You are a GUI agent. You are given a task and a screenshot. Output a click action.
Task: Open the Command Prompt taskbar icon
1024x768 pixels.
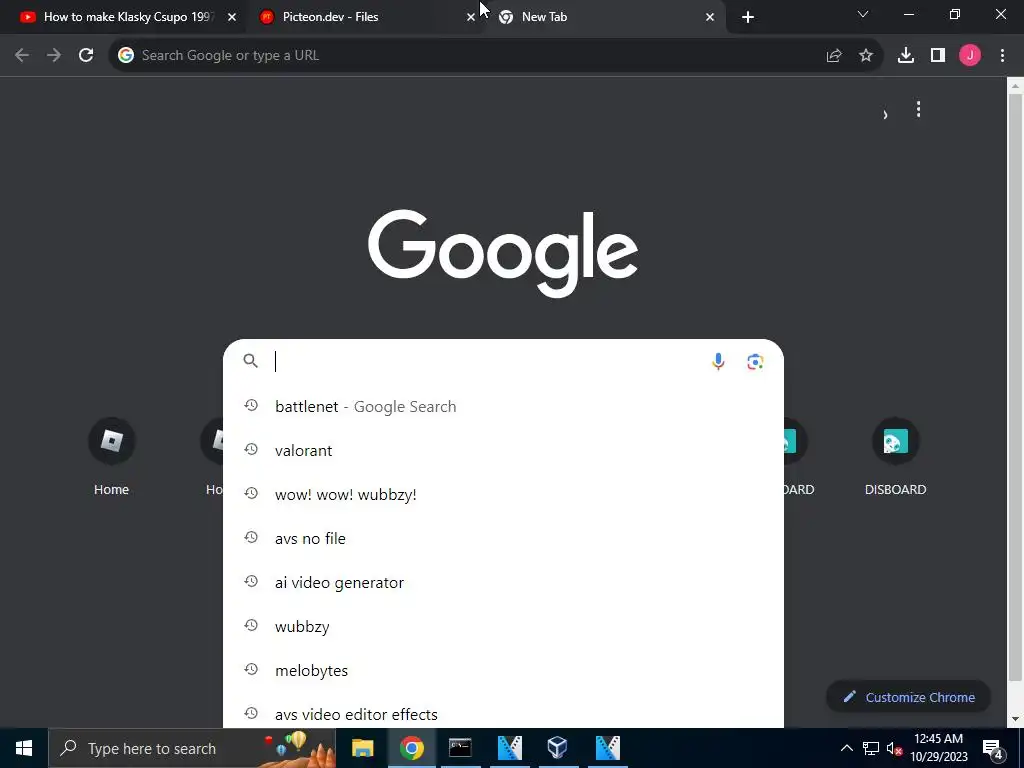(x=460, y=748)
